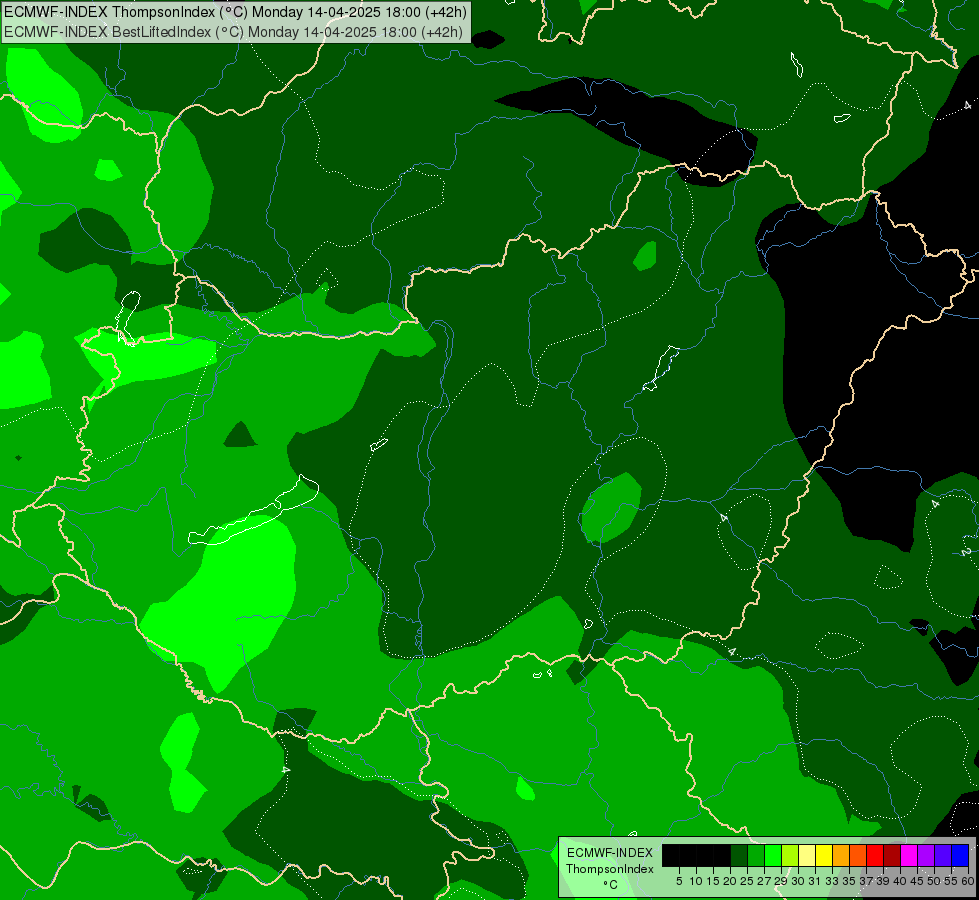Click the legend tick value '60'
The width and height of the screenshot is (979, 900).
(x=968, y=881)
